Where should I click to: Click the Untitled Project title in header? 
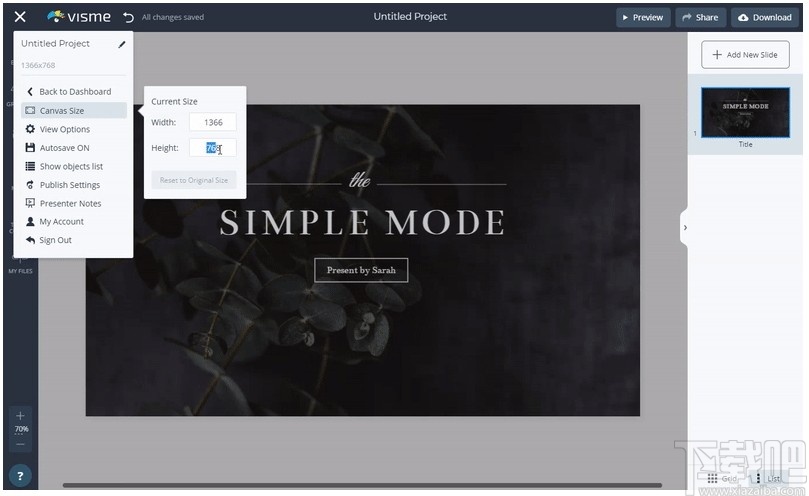(x=410, y=17)
